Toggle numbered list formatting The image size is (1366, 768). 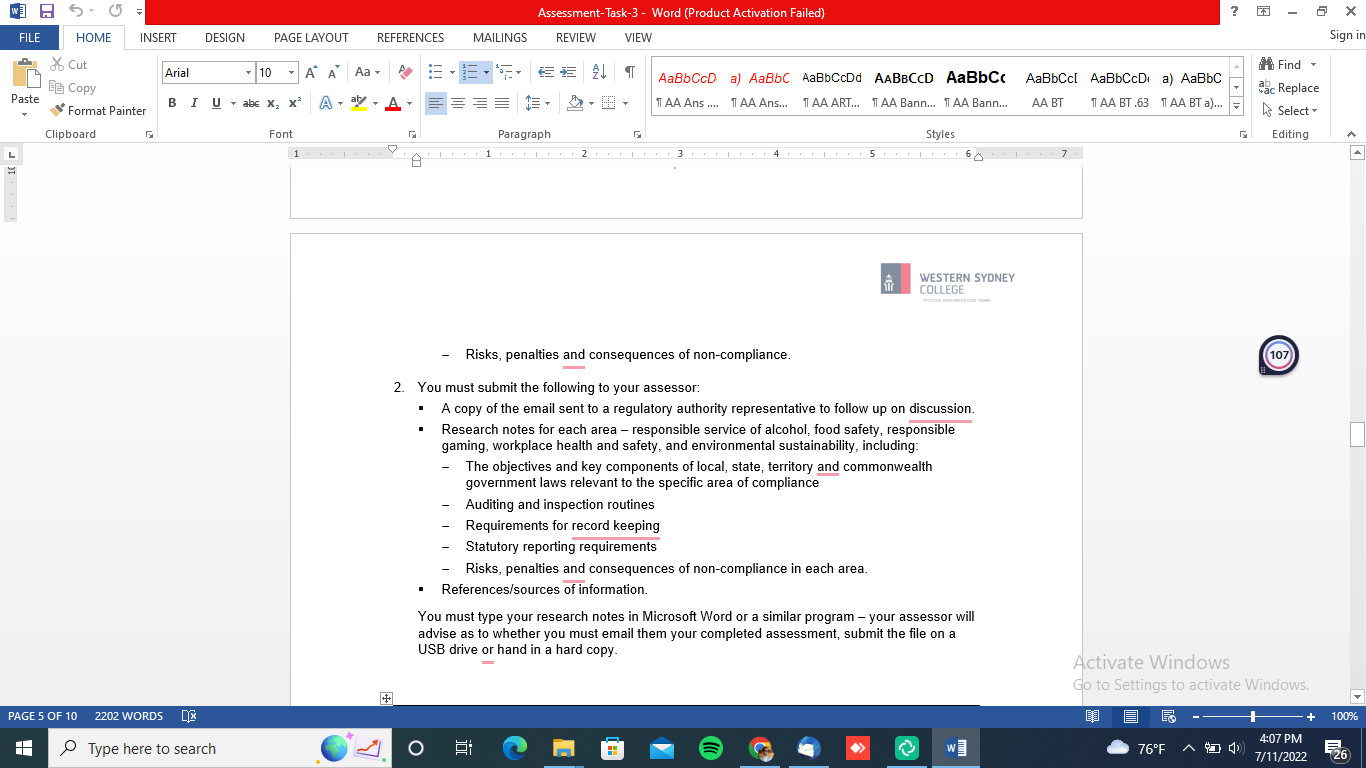(x=470, y=73)
